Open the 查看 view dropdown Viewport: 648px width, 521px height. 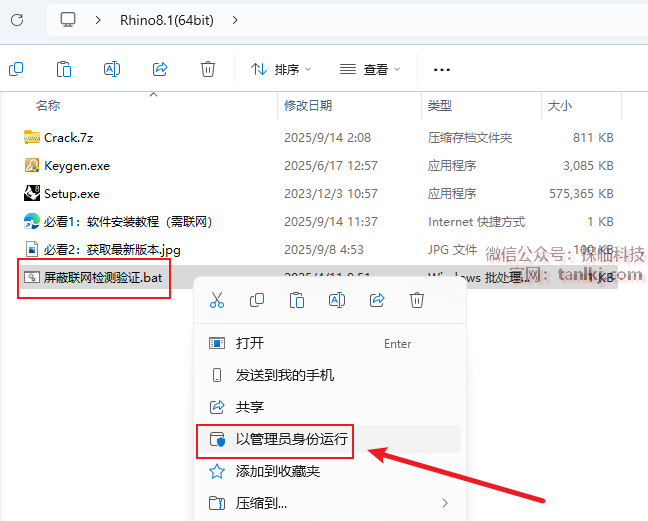point(370,69)
